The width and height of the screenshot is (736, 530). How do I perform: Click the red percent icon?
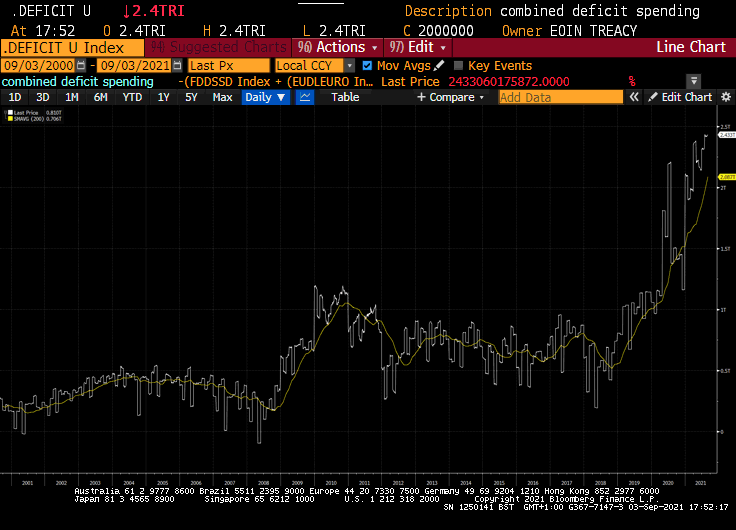[x=632, y=81]
